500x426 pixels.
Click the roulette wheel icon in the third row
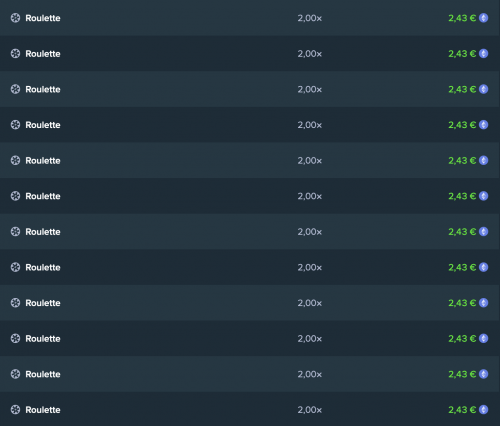pyautogui.click(x=15, y=89)
